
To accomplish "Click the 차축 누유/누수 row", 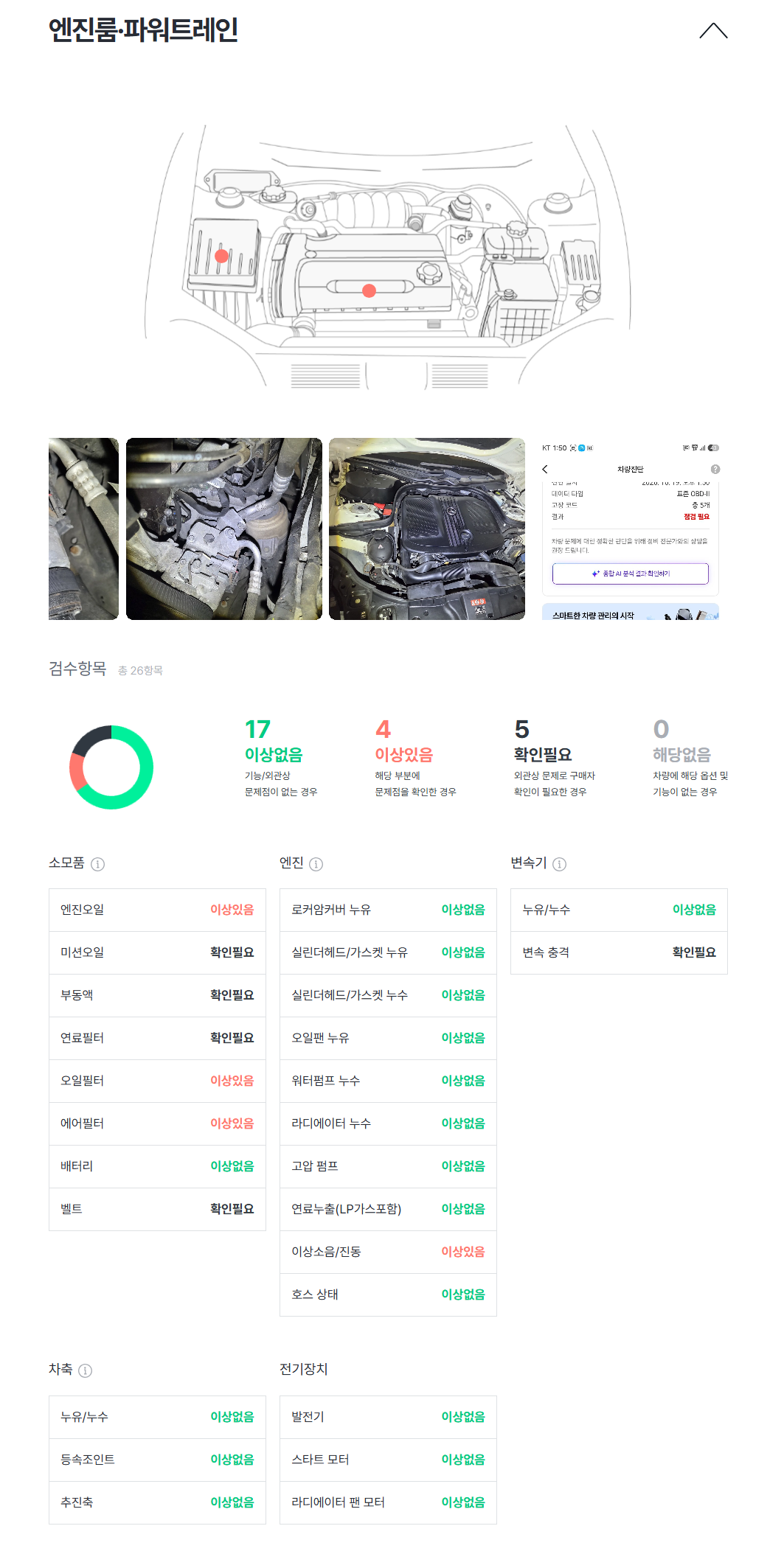I will pos(157,1417).
